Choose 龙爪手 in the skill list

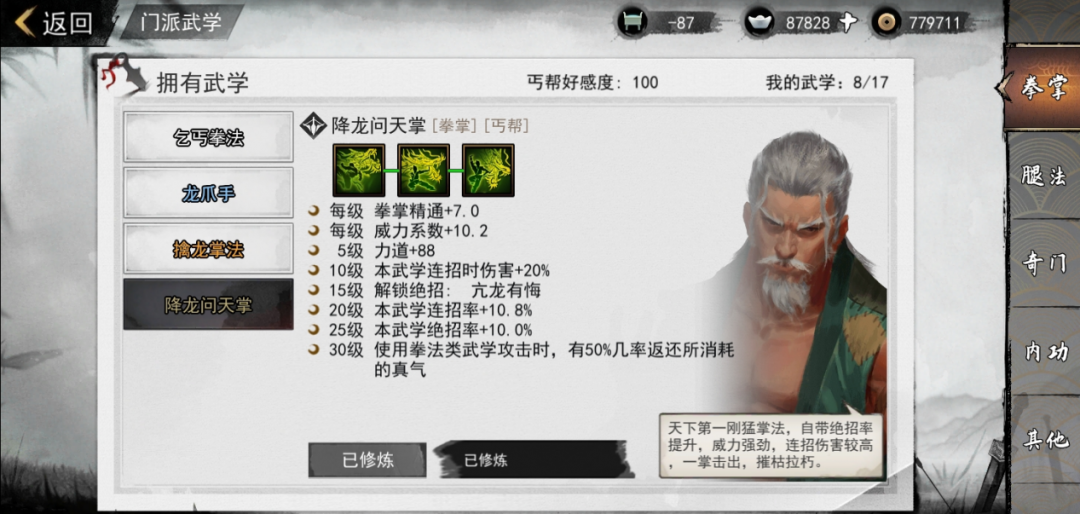tap(208, 193)
